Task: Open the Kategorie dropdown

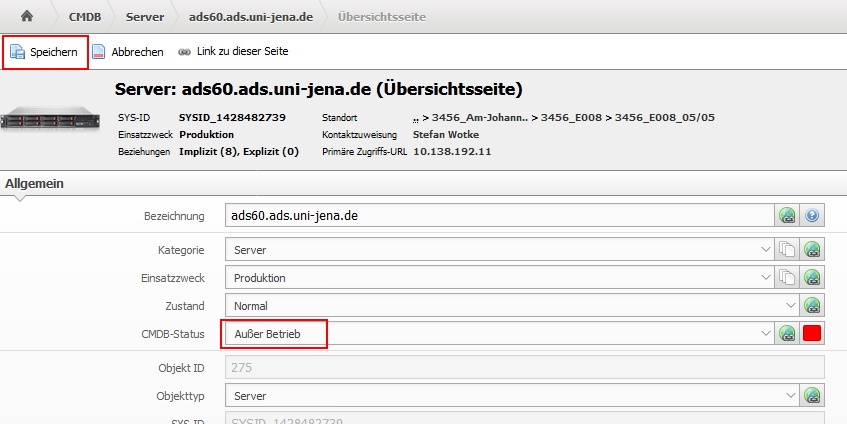Action: (x=500, y=250)
